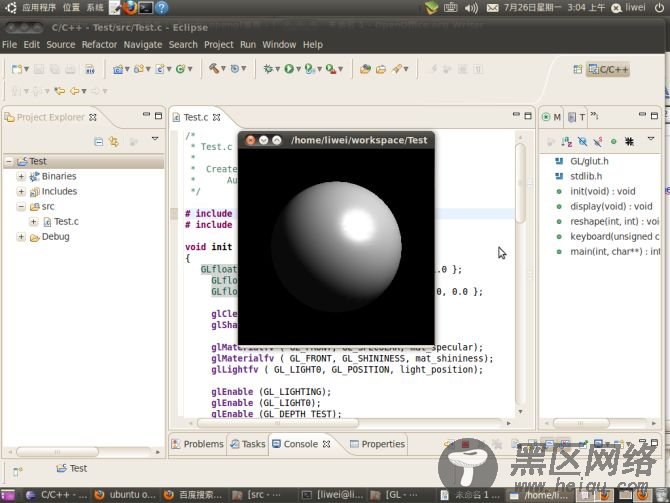This screenshot has height=503, width=670.
Task: Switch to the Tasks tab
Action: coord(248,444)
